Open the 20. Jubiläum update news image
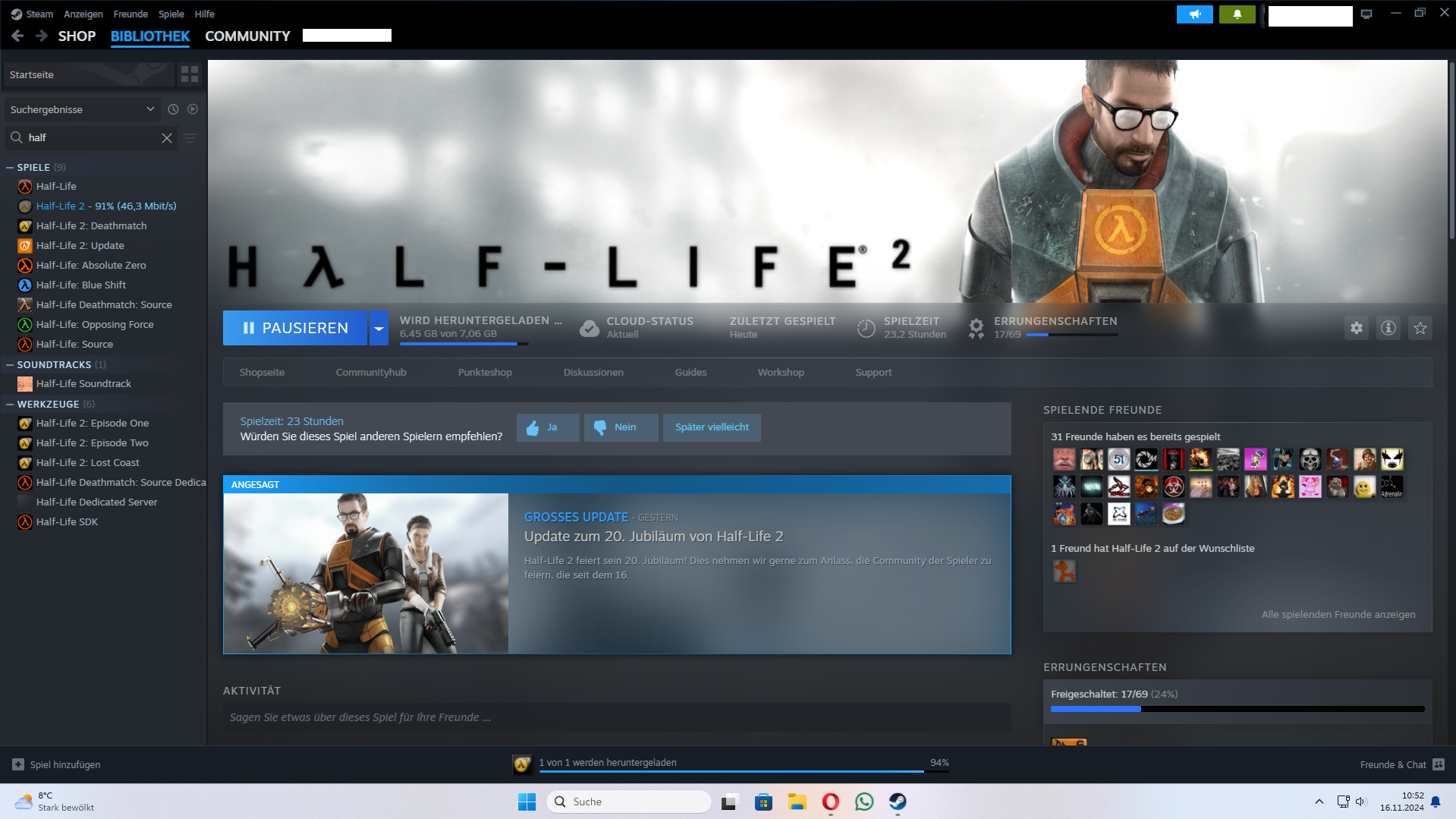Viewport: 1456px width, 819px height. (366, 573)
